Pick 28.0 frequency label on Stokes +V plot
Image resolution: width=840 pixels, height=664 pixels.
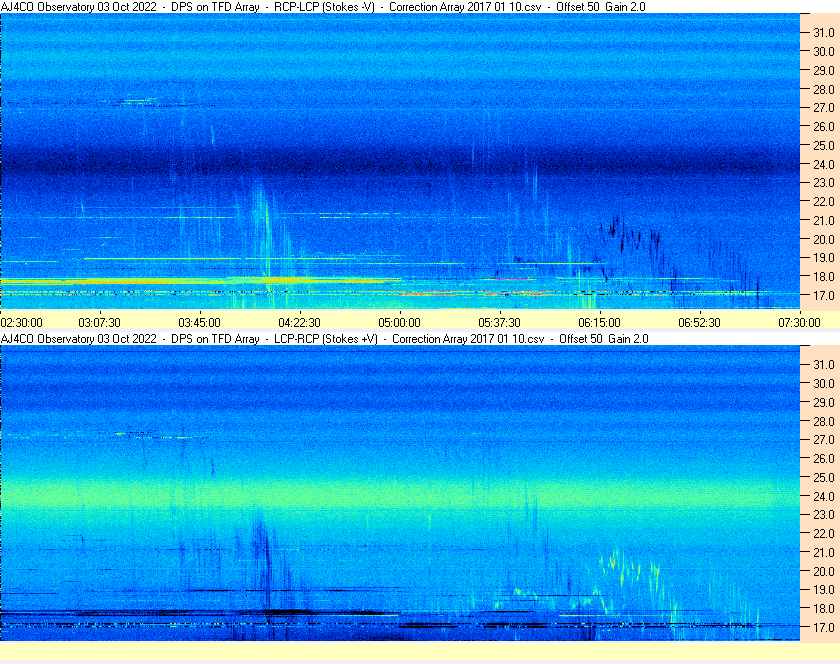click(x=824, y=421)
